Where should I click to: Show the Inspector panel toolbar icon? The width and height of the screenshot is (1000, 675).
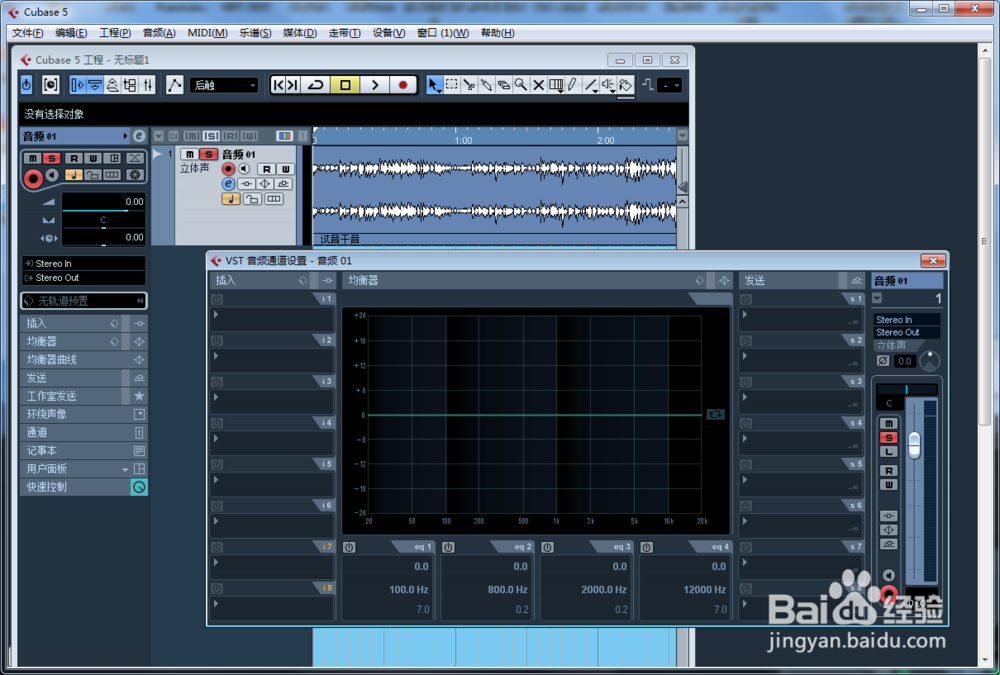point(77,85)
